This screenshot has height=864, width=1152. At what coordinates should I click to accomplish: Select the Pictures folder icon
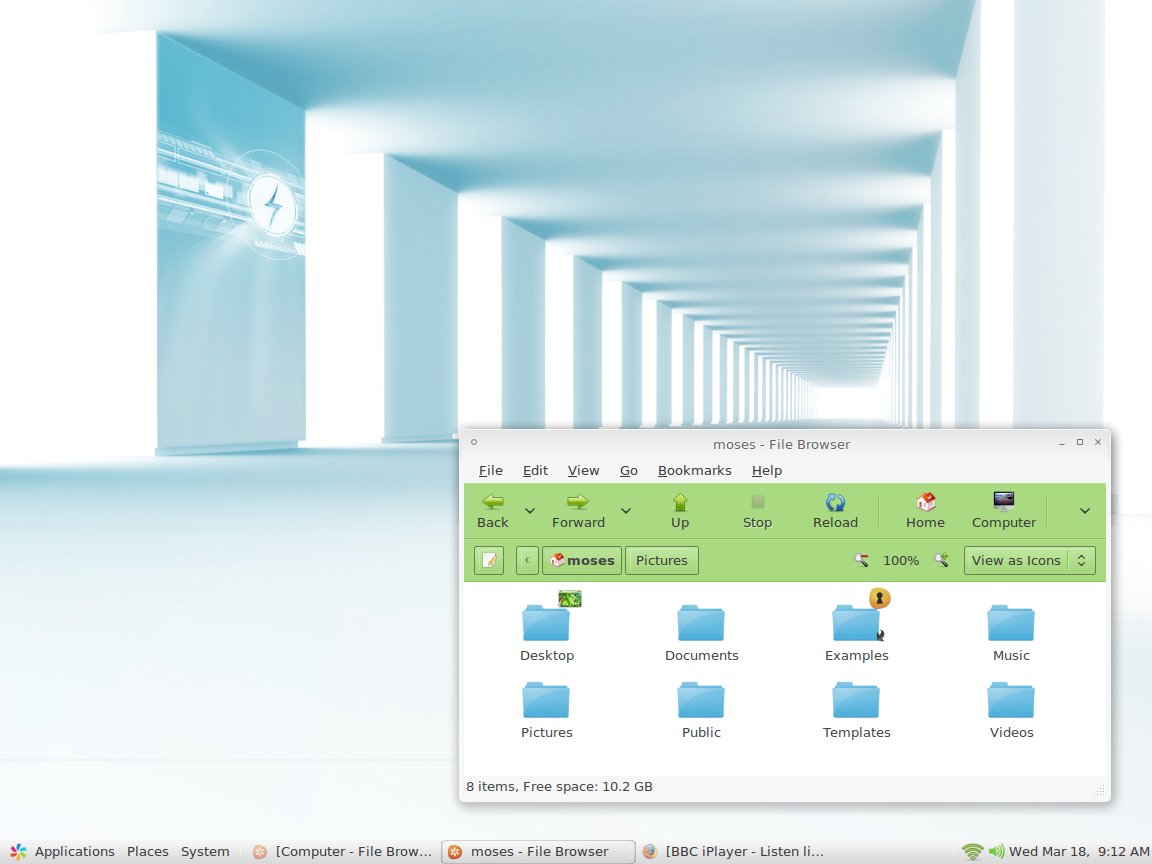pyautogui.click(x=546, y=700)
